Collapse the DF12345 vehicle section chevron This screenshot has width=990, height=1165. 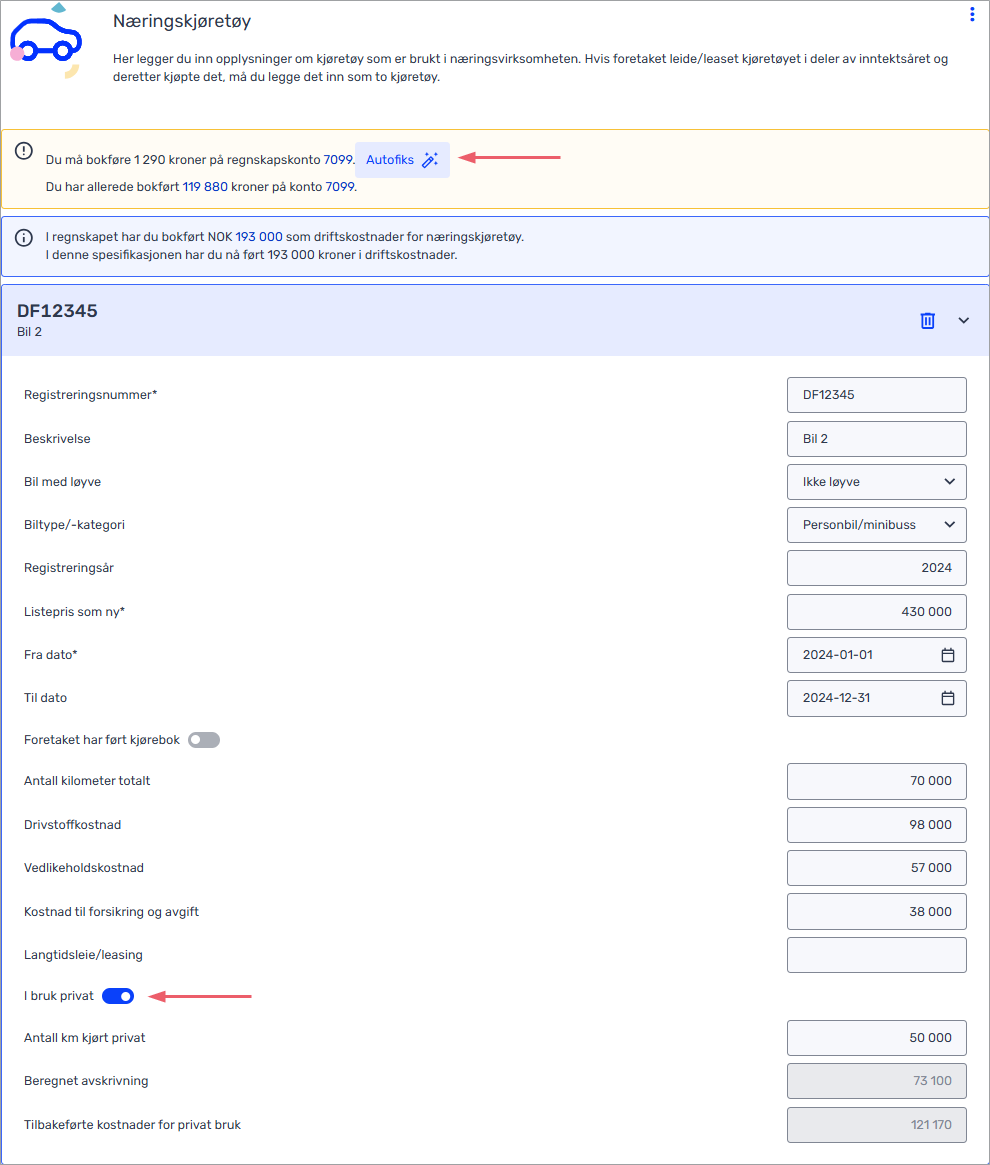[x=963, y=320]
